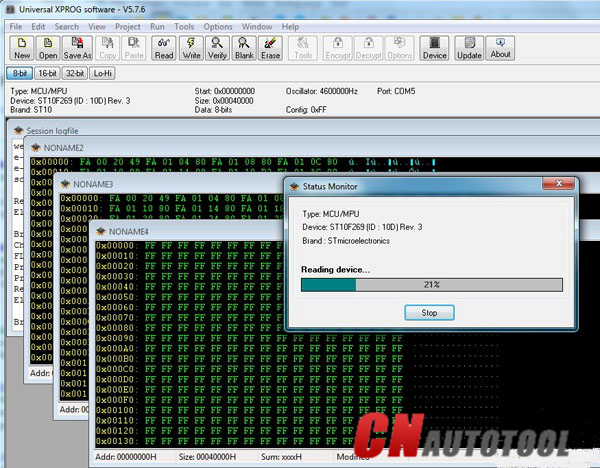600x468 pixels.
Task: Click 'Brand : STmicroelectronics' in Status Monitor
Action: click(346, 241)
